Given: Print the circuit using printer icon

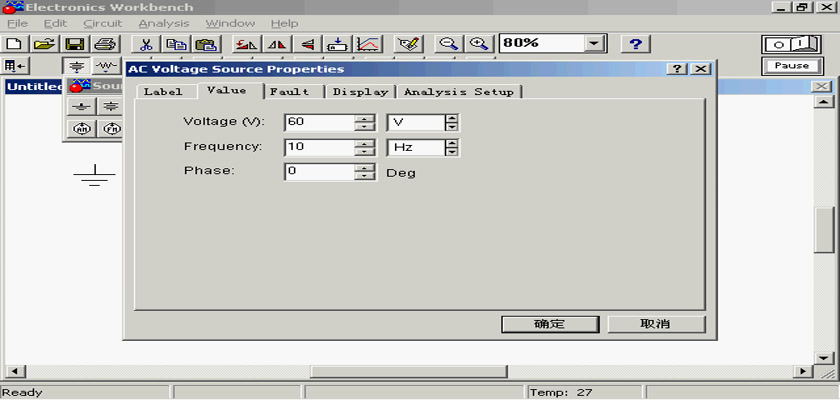Looking at the screenshot, I should pos(106,44).
